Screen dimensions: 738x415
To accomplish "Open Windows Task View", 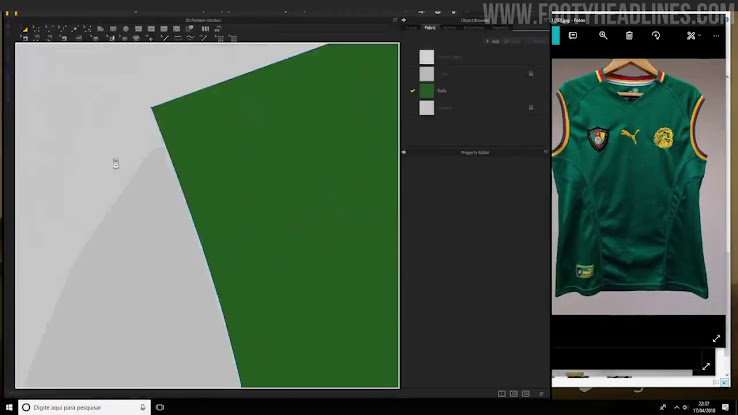I will 160,407.
